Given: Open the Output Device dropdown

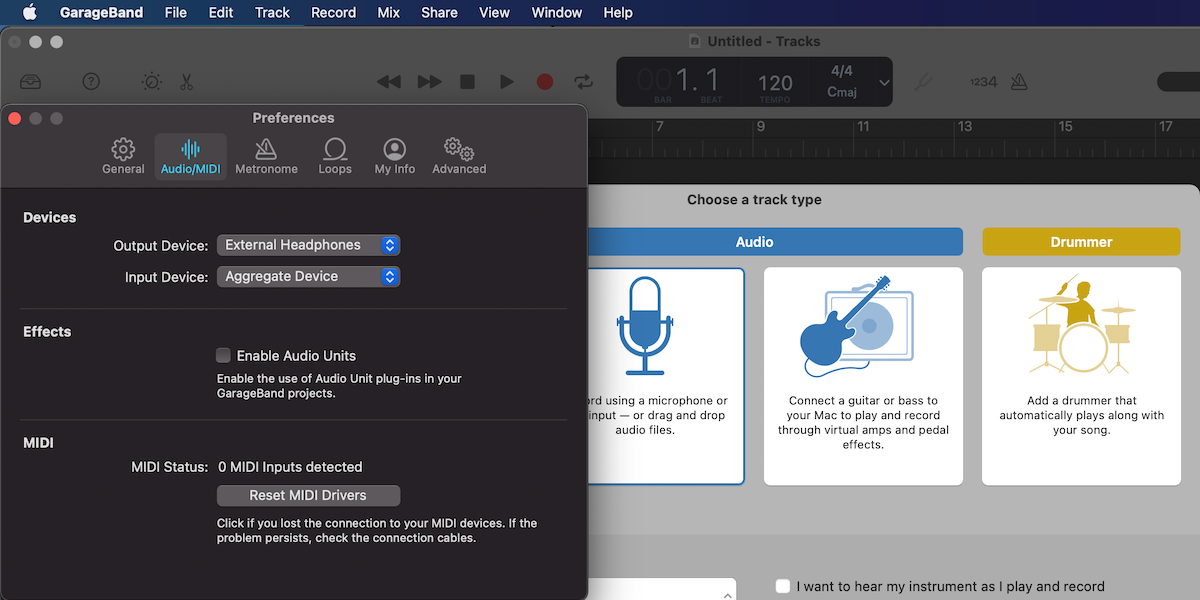Looking at the screenshot, I should [x=308, y=244].
